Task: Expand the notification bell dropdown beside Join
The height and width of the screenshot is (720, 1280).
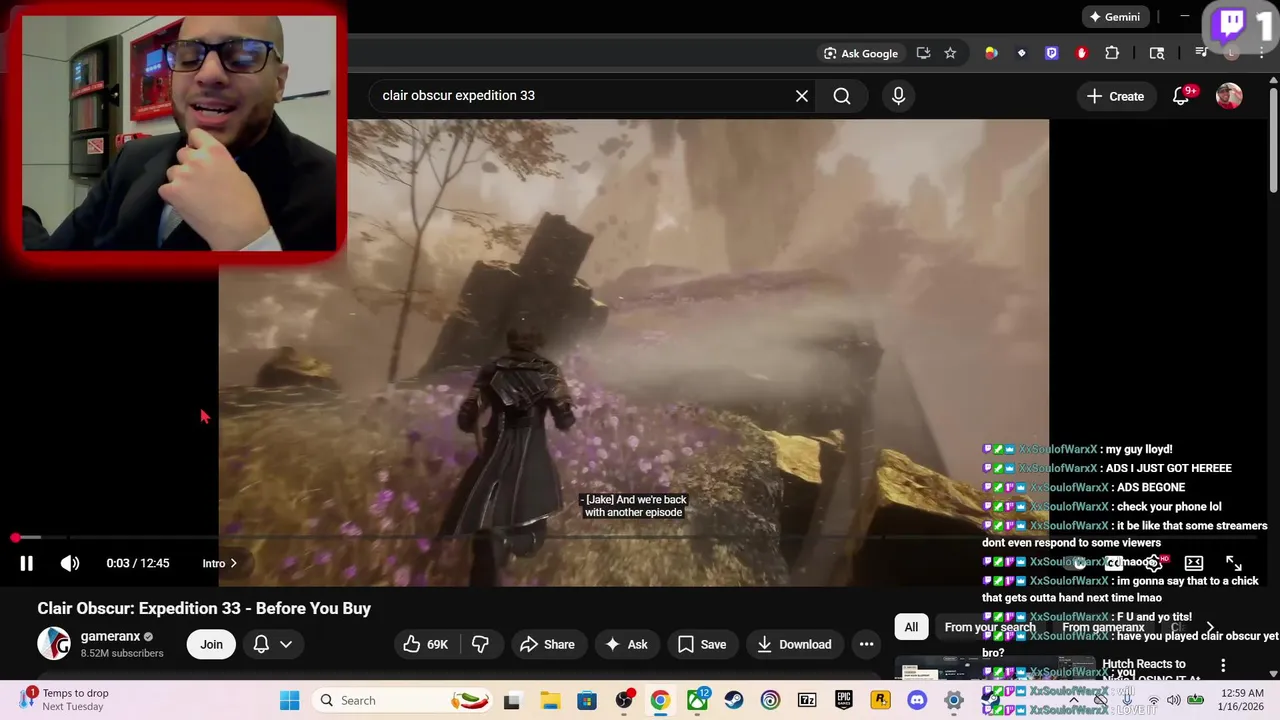Action: pos(273,644)
